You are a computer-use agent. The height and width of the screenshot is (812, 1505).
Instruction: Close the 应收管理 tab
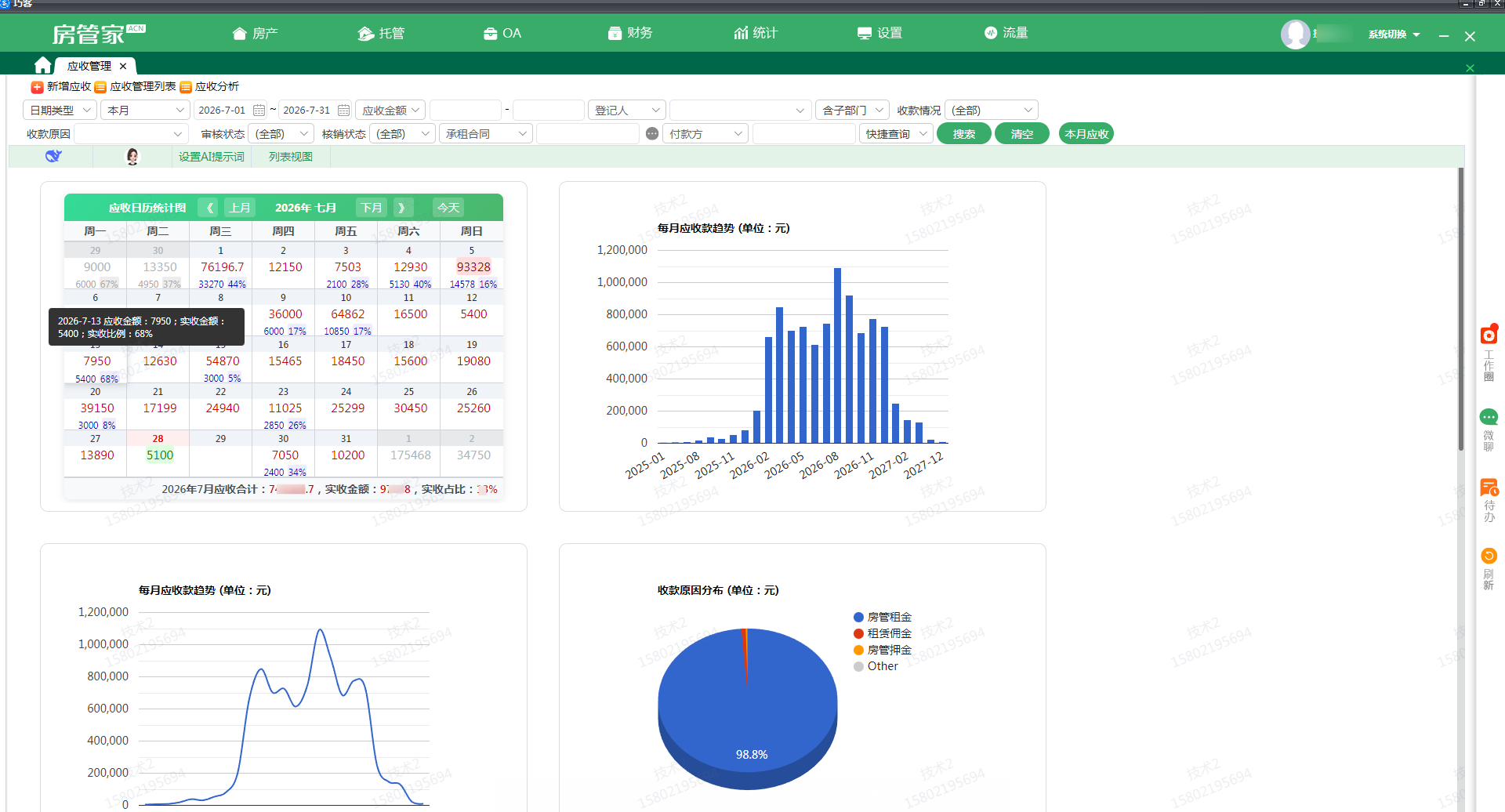(x=123, y=66)
